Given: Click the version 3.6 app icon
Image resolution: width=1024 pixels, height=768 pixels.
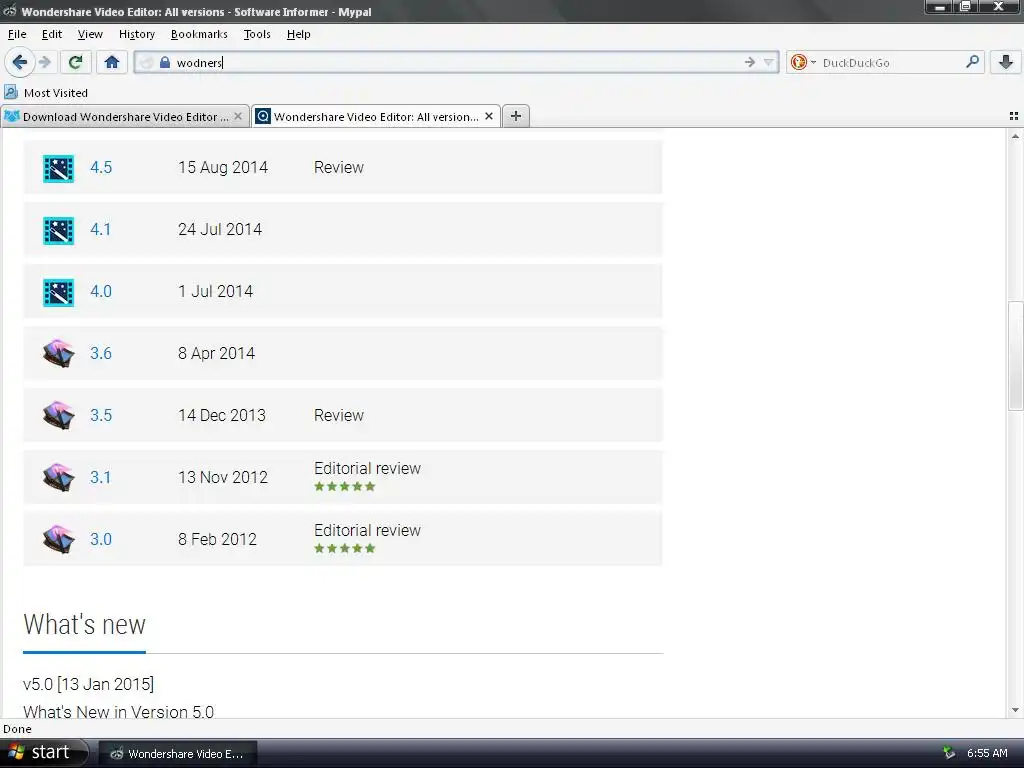Looking at the screenshot, I should point(59,353).
